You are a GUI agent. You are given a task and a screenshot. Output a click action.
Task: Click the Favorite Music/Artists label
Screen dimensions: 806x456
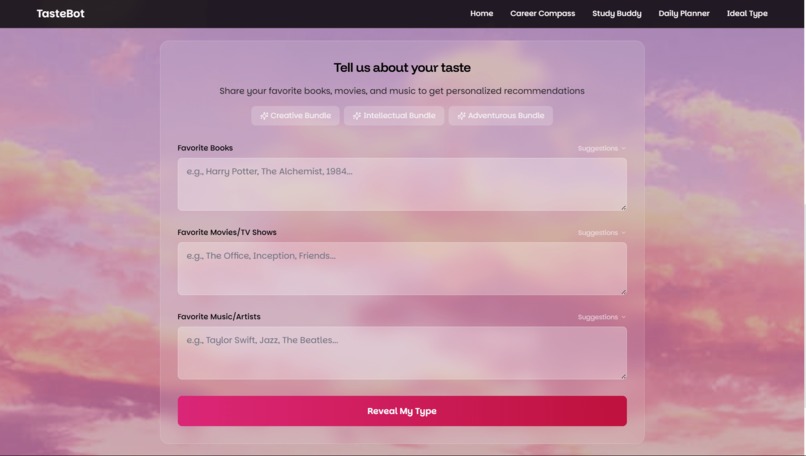[x=219, y=317]
